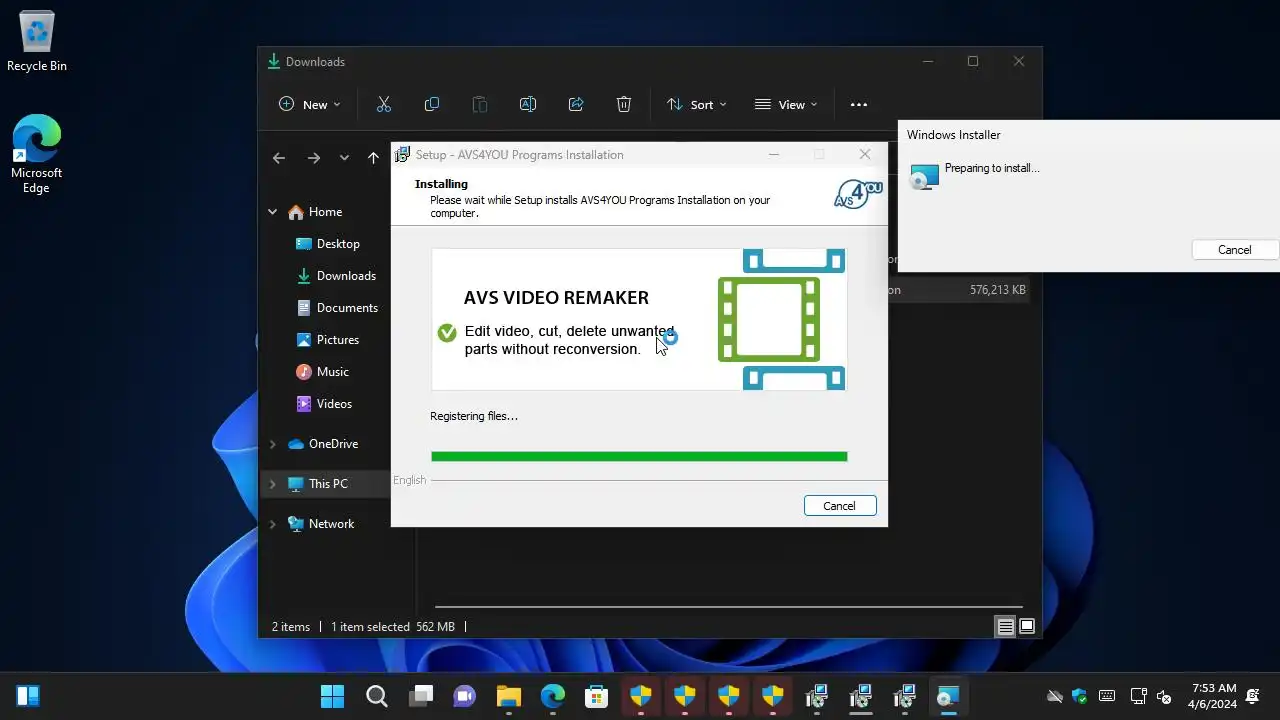The image size is (1280, 720).
Task: Open File Explorer from the taskbar
Action: pyautogui.click(x=509, y=696)
